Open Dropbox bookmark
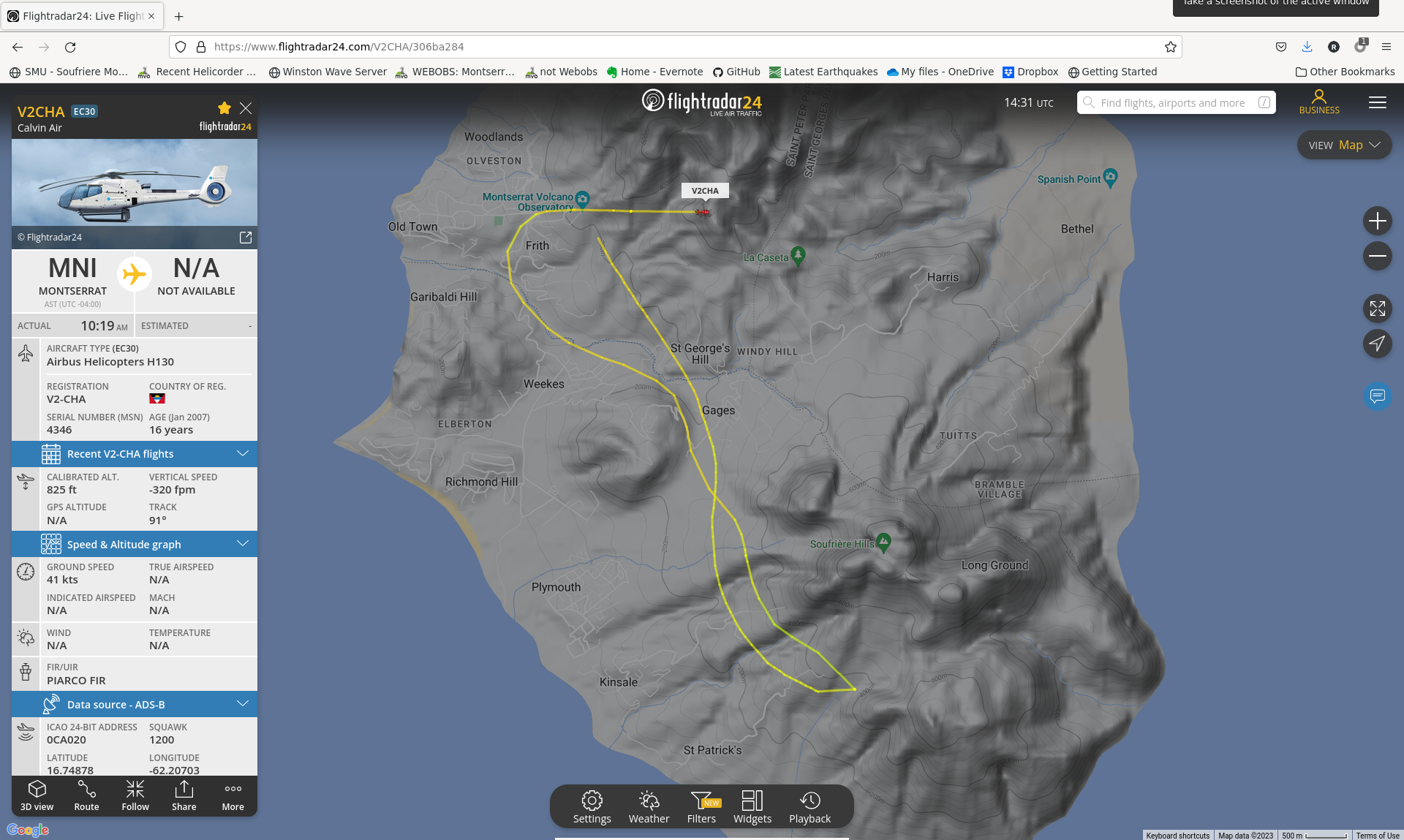The image size is (1404, 840). click(1030, 72)
